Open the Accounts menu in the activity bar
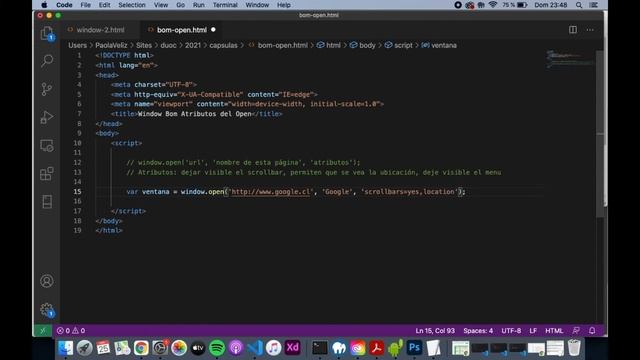 tap(47, 281)
